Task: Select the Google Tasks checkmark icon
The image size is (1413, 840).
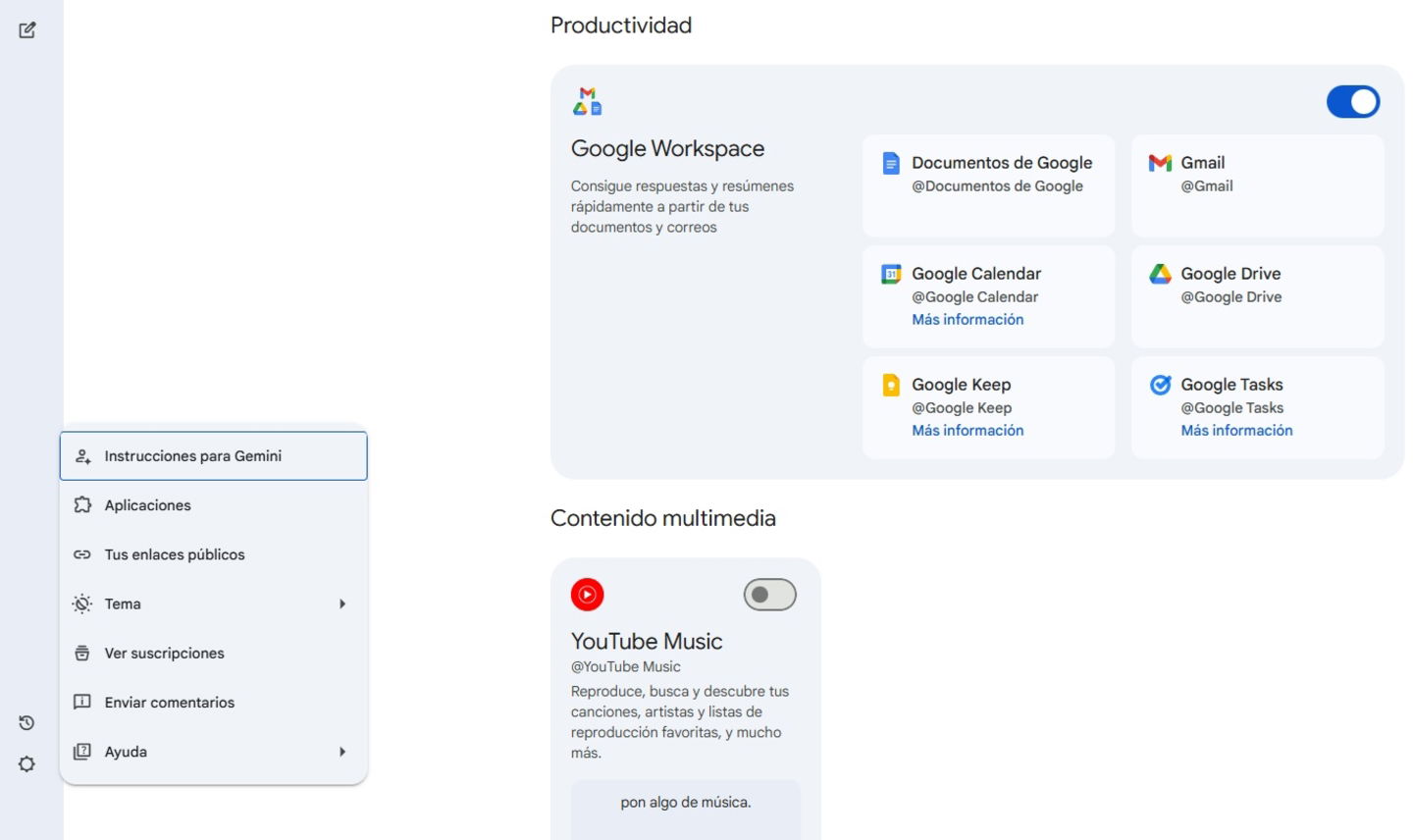Action: [1159, 385]
